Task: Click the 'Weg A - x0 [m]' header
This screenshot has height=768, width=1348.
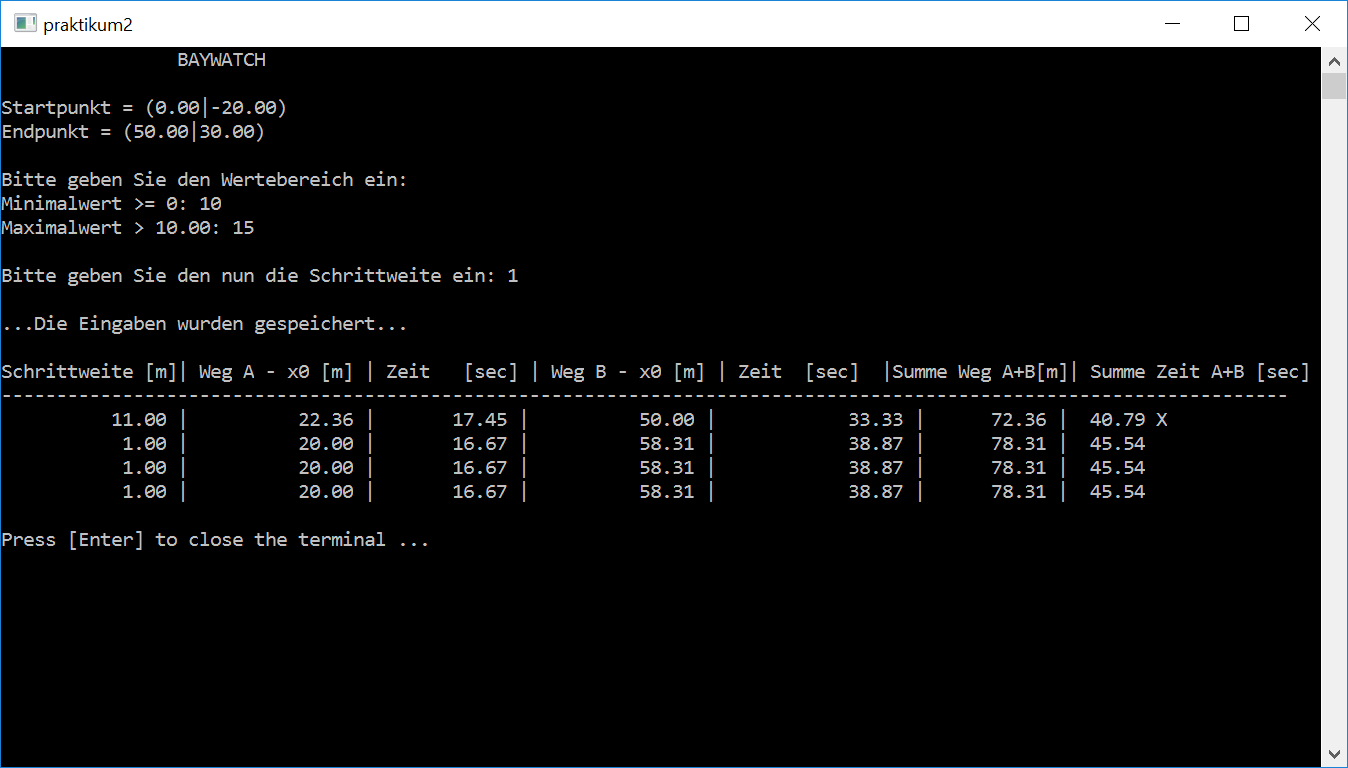Action: click(x=276, y=372)
